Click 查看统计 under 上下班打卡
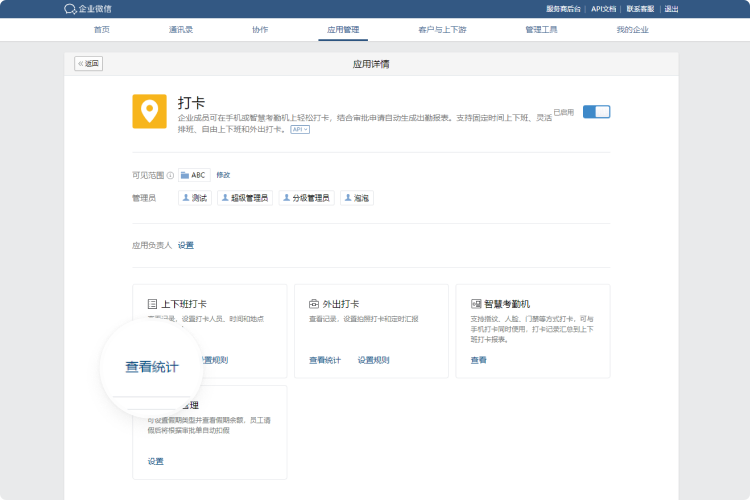 coord(152,367)
